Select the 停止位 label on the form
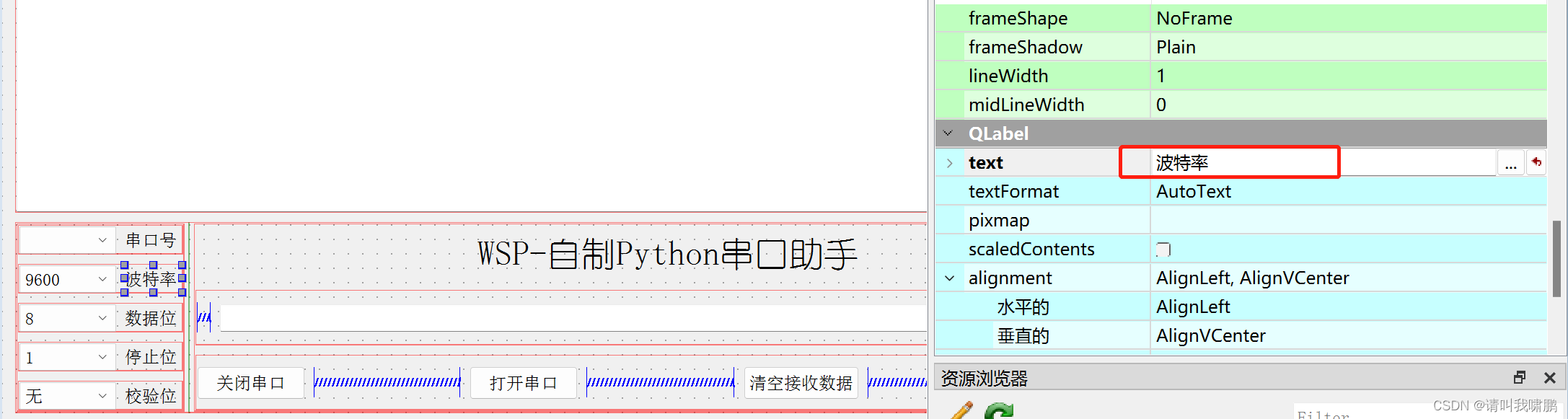This screenshot has width=1568, height=419. 151,357
